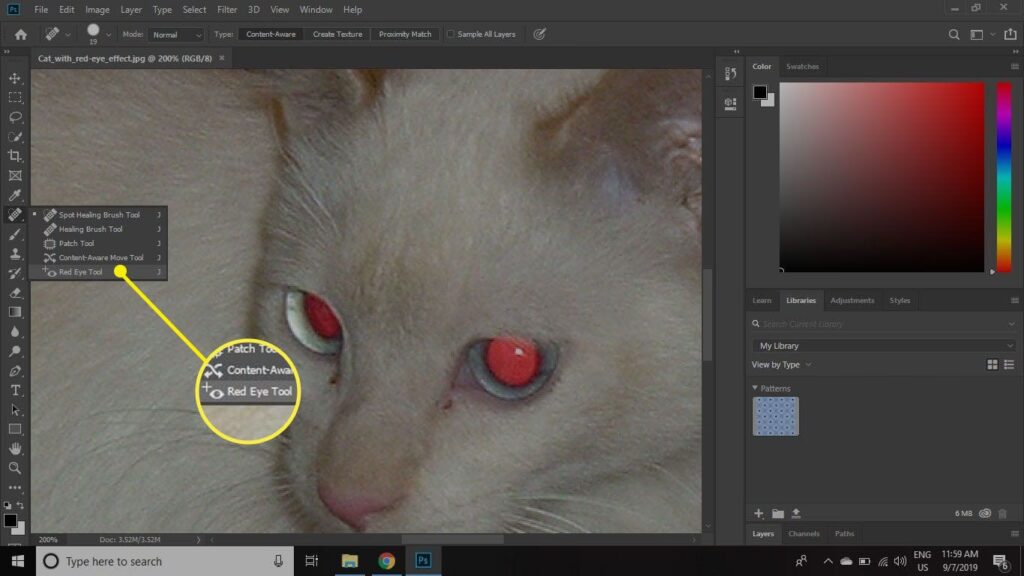The image size is (1024, 576).
Task: Pick the Crop tool
Action: (x=15, y=156)
